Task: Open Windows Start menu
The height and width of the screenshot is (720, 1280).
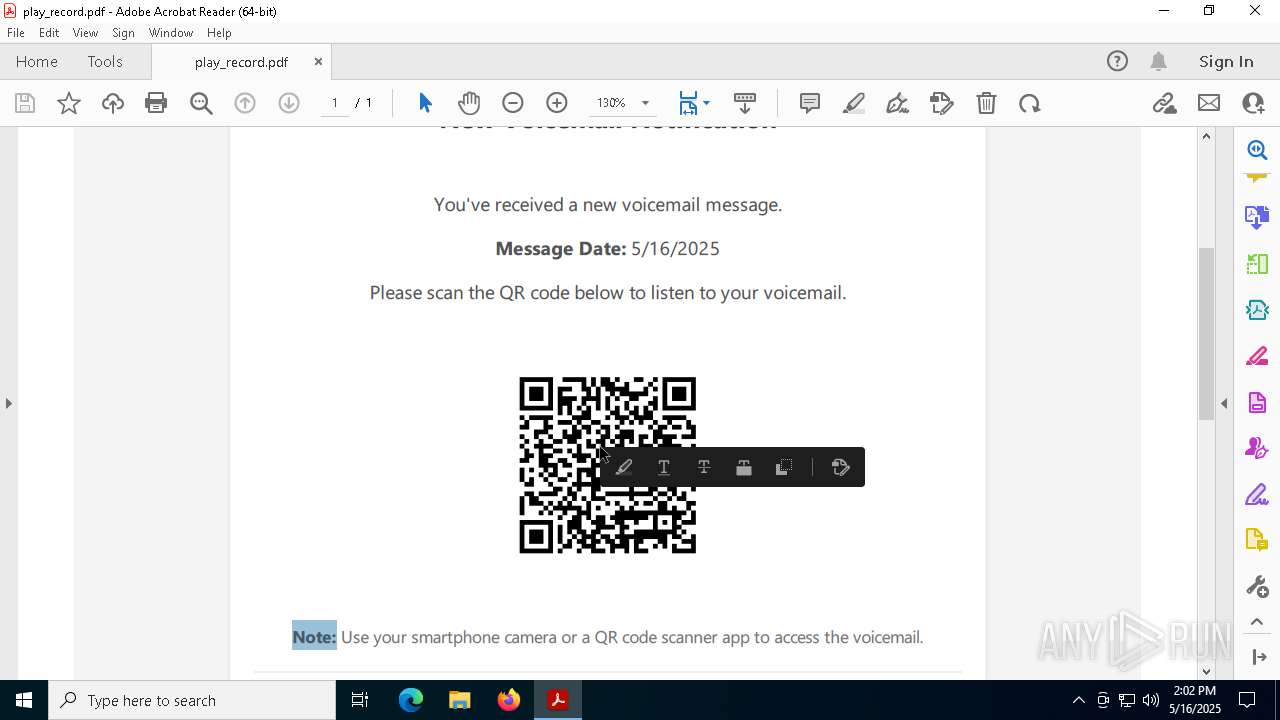Action: (24, 700)
